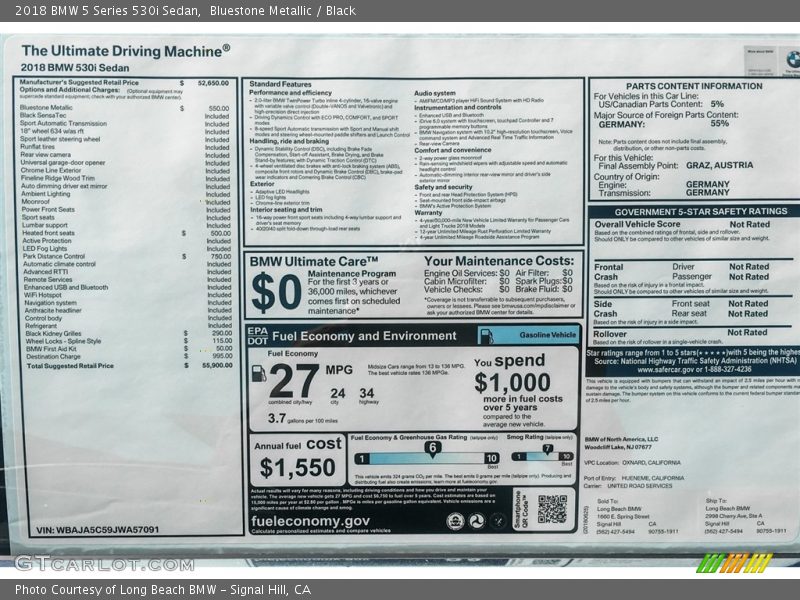Click the fuel pump icon next to 27 MPG
Viewport: 800px width, 600px height.
[259, 373]
